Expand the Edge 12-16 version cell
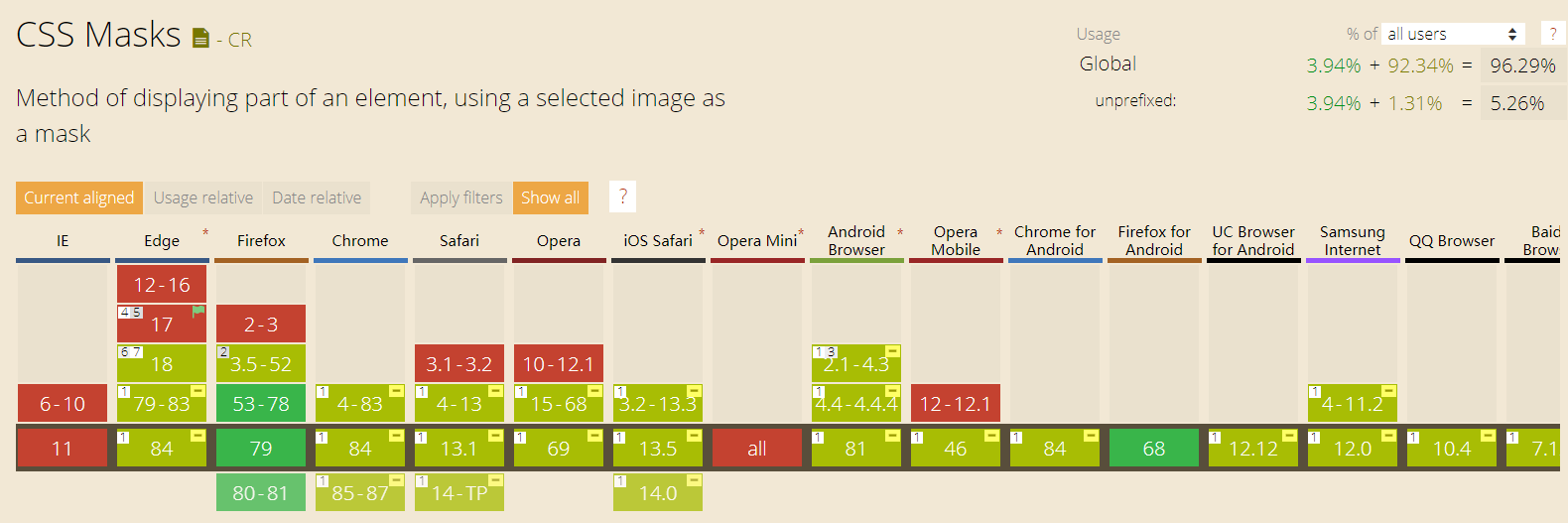 click(162, 284)
